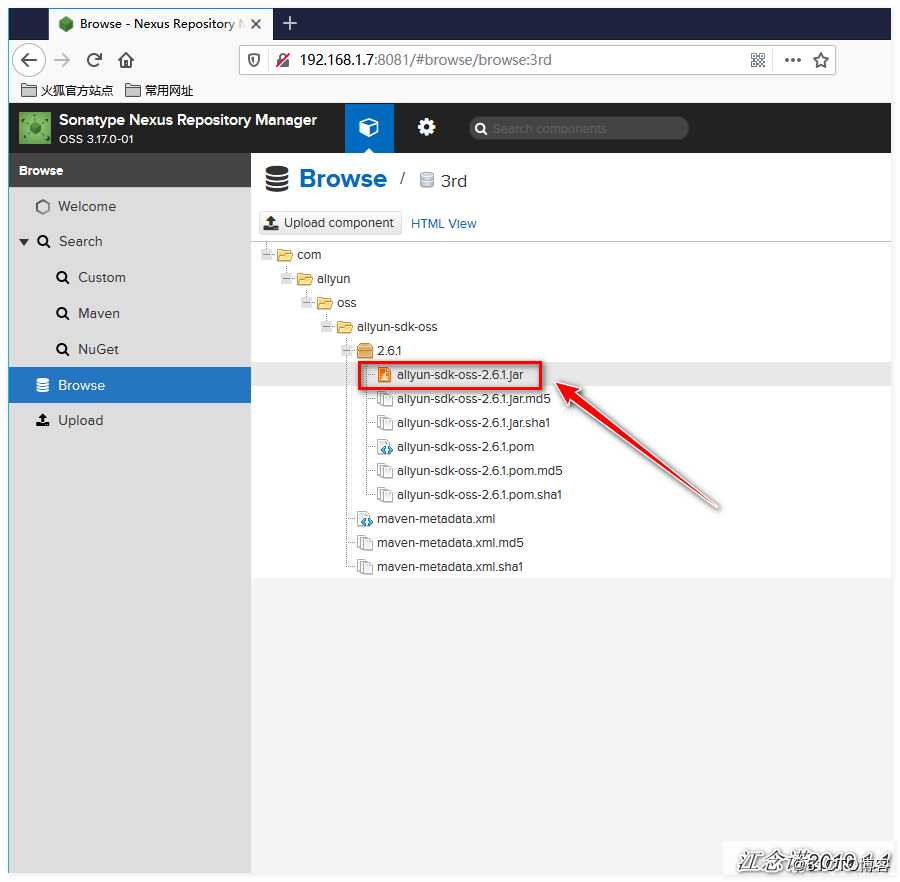Select aliyun-sdk-oss-2.6.1.jar.sha1 asset
This screenshot has width=900, height=882.
(x=464, y=423)
